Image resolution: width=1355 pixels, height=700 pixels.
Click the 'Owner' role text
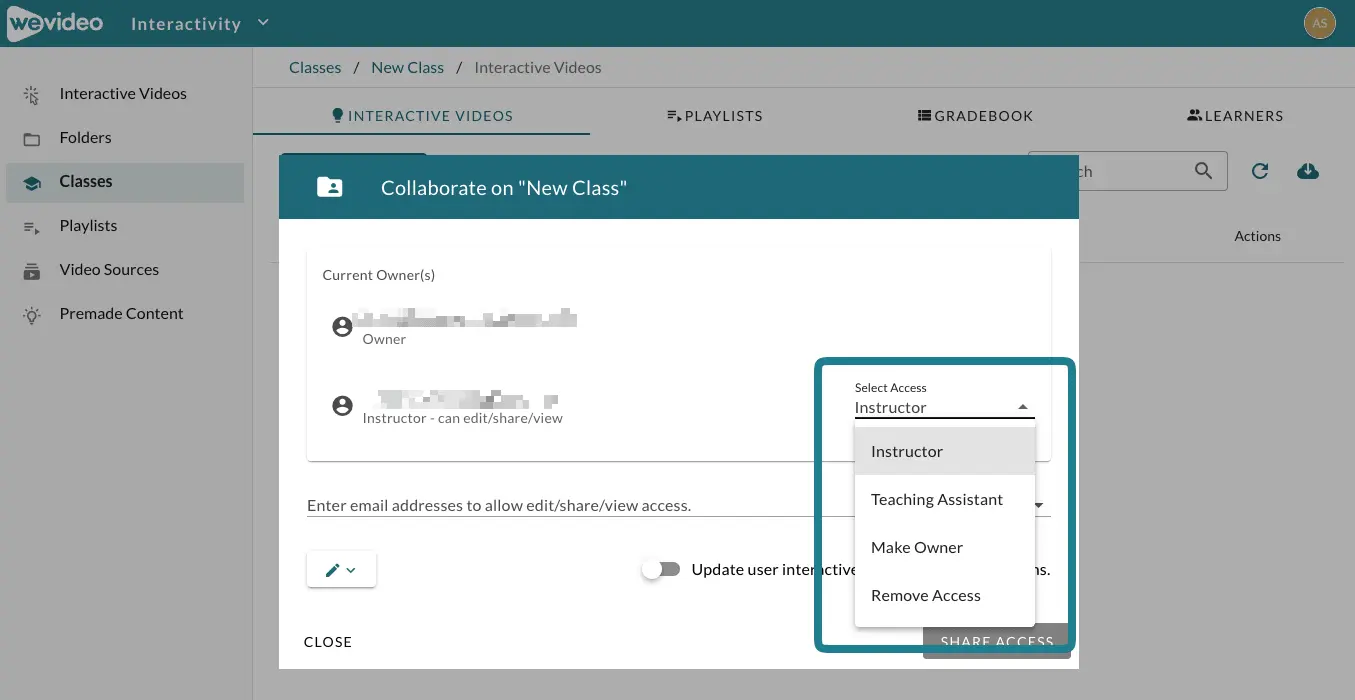point(384,340)
